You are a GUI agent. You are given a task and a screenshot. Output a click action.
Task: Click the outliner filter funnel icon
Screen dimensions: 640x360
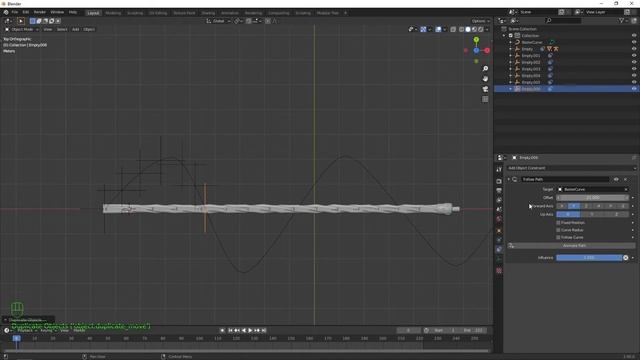tap(622, 20)
